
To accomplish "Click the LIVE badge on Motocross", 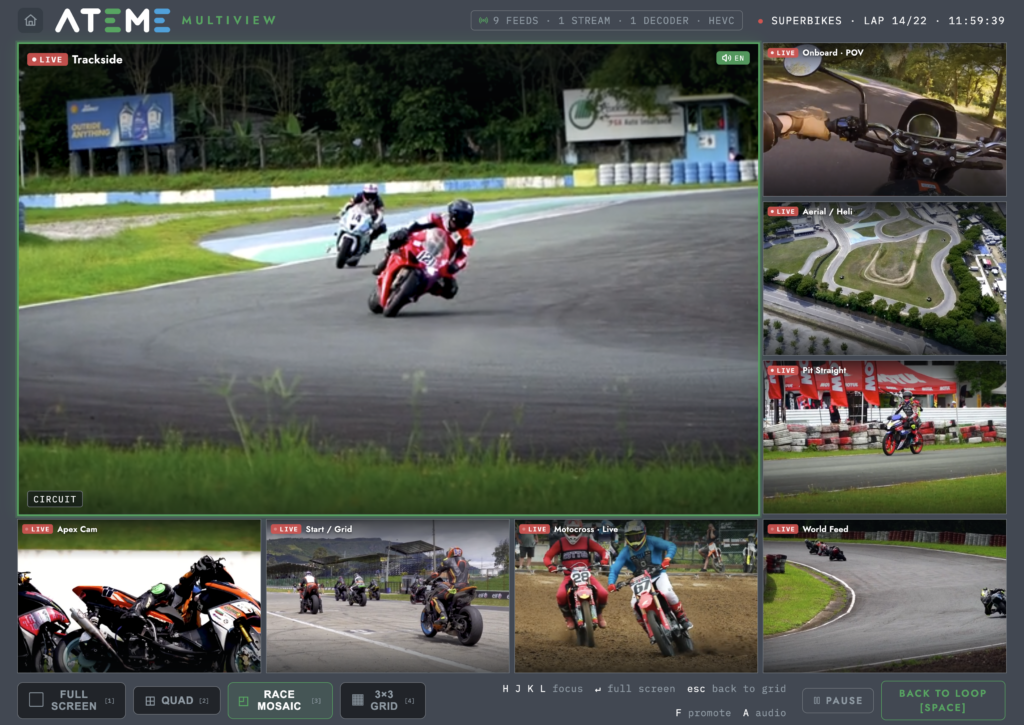I will click(534, 529).
